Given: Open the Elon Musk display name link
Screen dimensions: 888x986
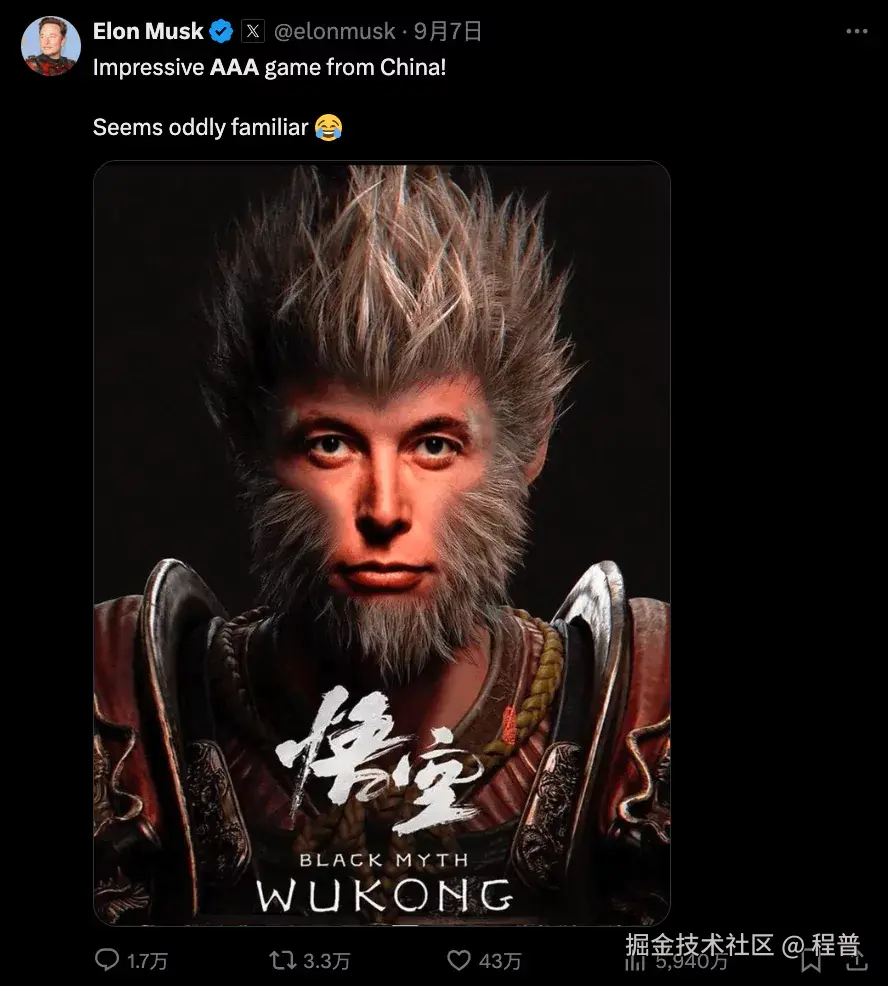Looking at the screenshot, I should [148, 31].
